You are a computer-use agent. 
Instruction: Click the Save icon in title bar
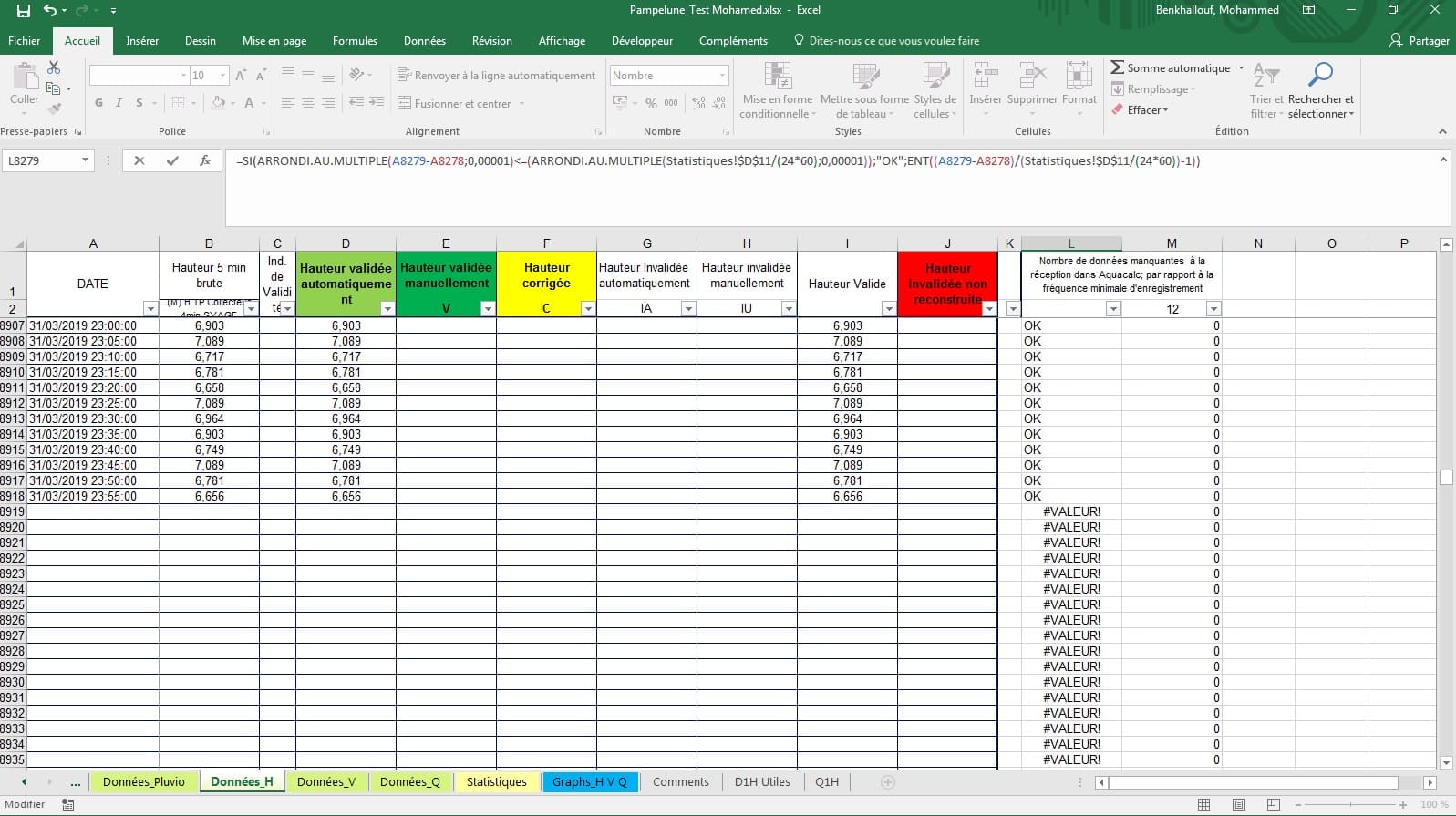(x=24, y=10)
